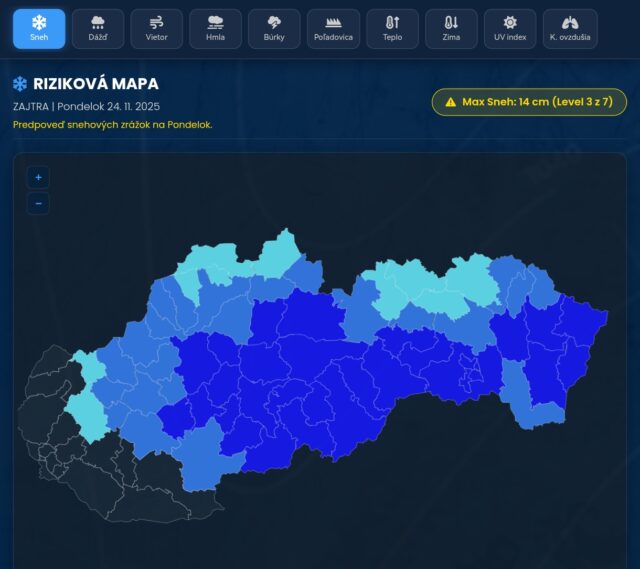Image resolution: width=640 pixels, height=569 pixels.
Task: Open K. ovzdušia air quality tab
Action: pos(570,29)
